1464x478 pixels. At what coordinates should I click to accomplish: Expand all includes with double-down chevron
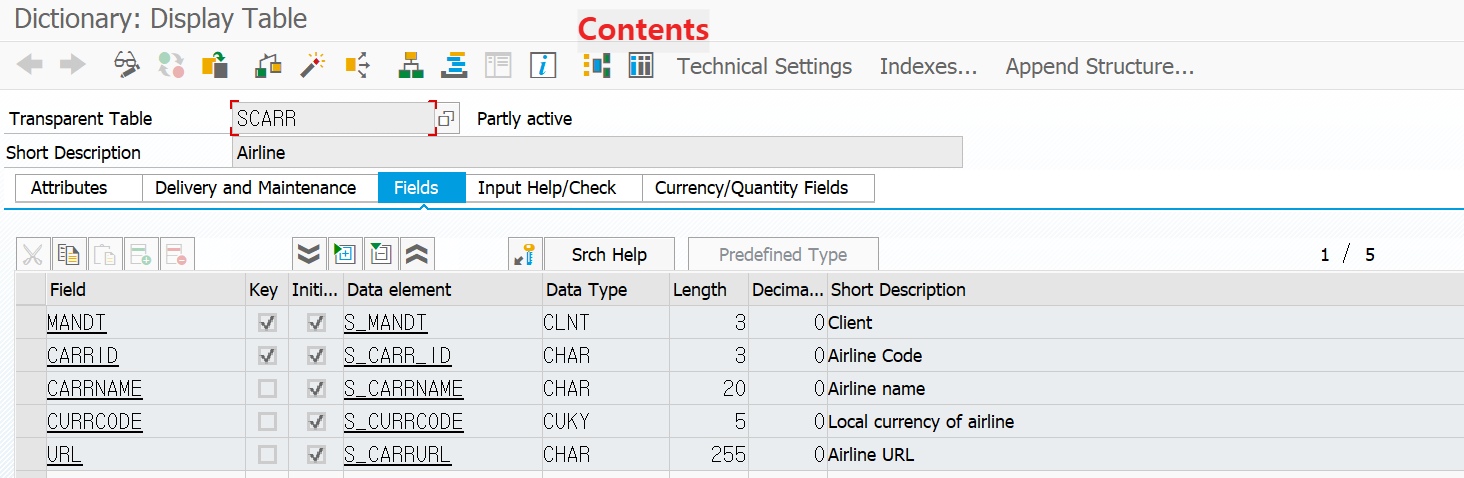(x=309, y=255)
